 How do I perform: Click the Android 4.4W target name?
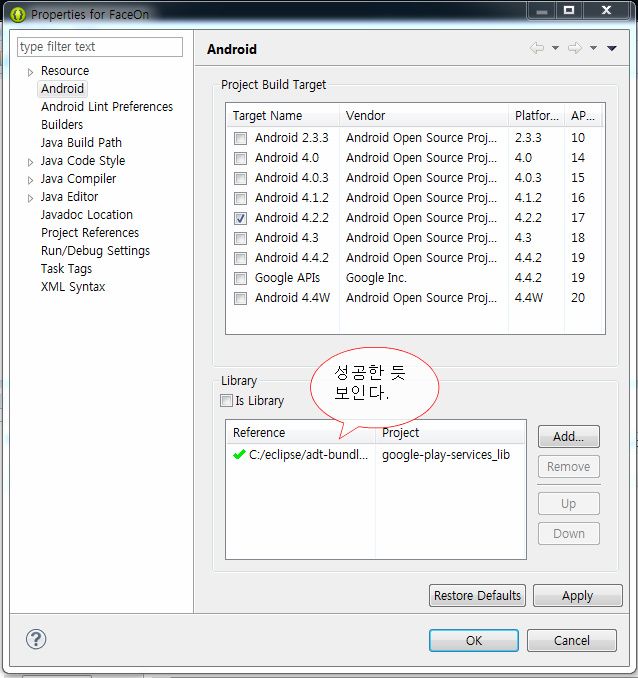(x=292, y=297)
